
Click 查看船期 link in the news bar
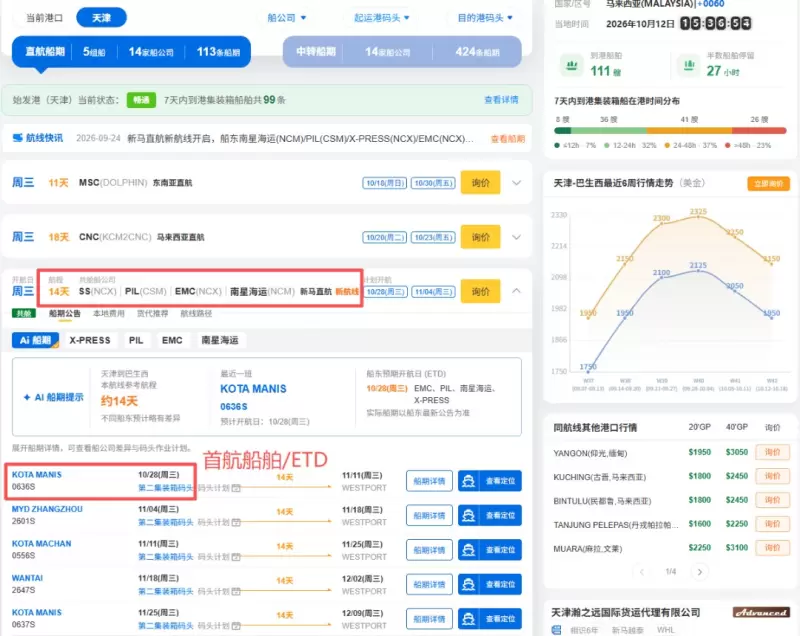(508, 139)
